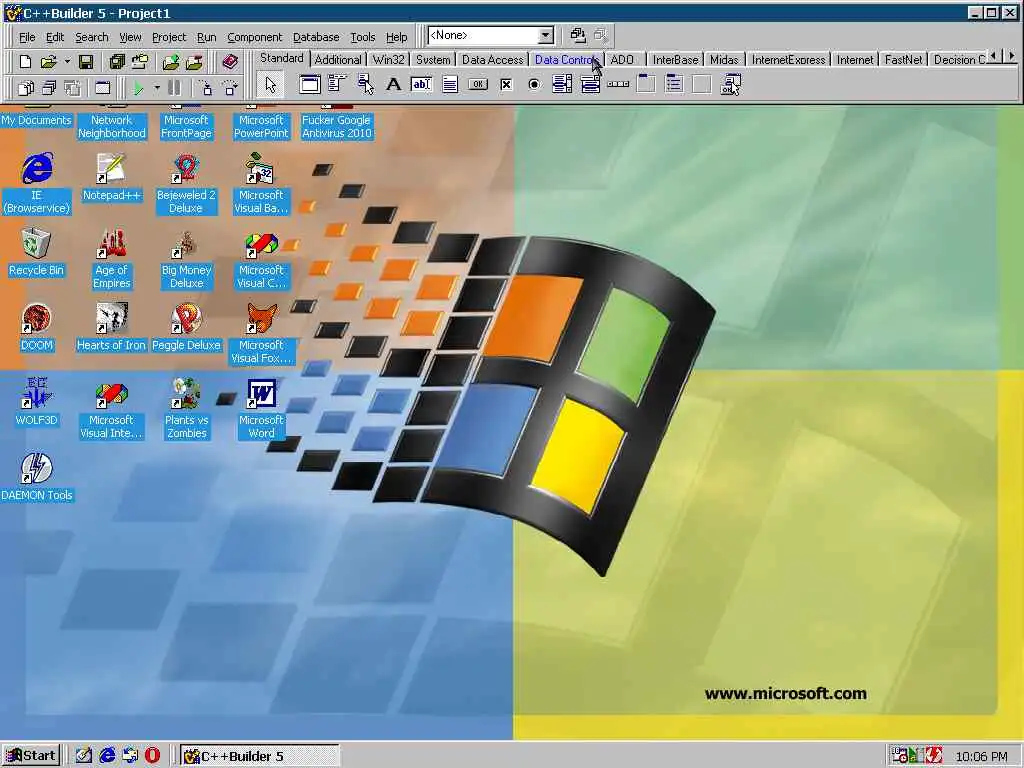This screenshot has height=768, width=1024.
Task: Select the GroupBox component in the palette
Action: pos(646,84)
